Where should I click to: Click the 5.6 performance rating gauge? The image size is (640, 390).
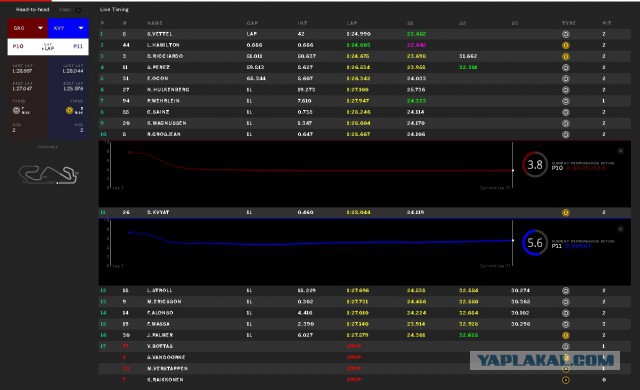(535, 243)
